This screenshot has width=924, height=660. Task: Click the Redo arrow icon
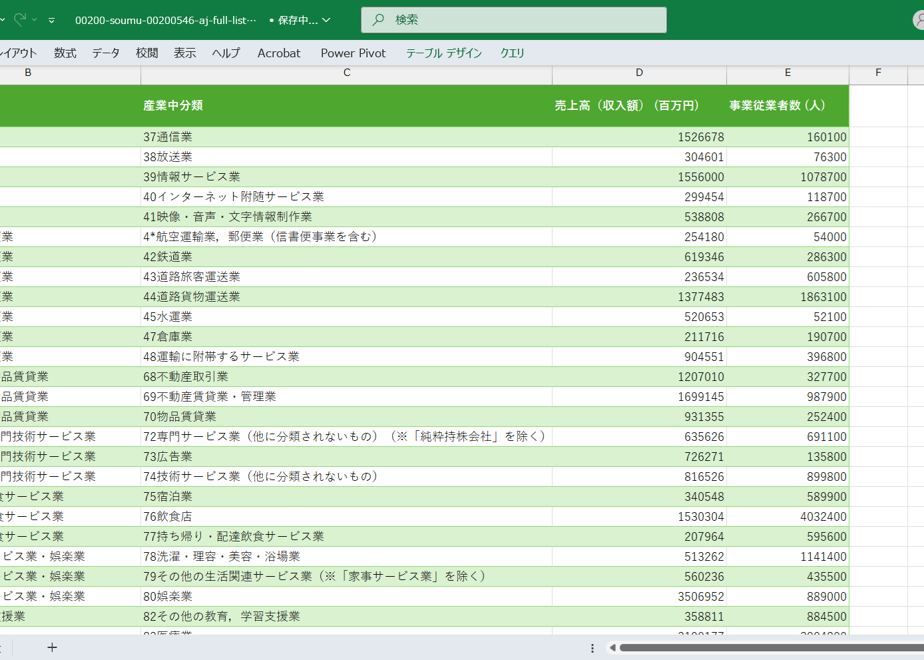pos(19,19)
